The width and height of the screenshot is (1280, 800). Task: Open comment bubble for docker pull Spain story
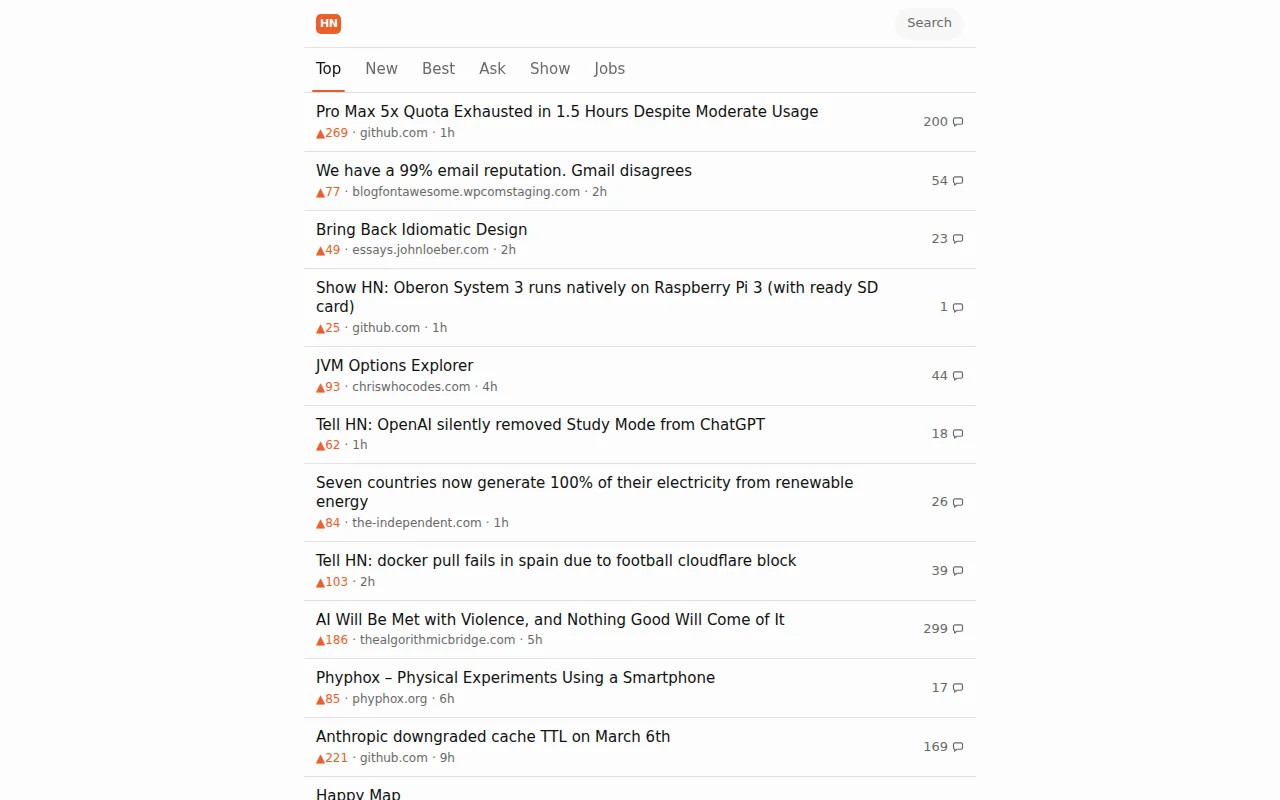tap(958, 571)
